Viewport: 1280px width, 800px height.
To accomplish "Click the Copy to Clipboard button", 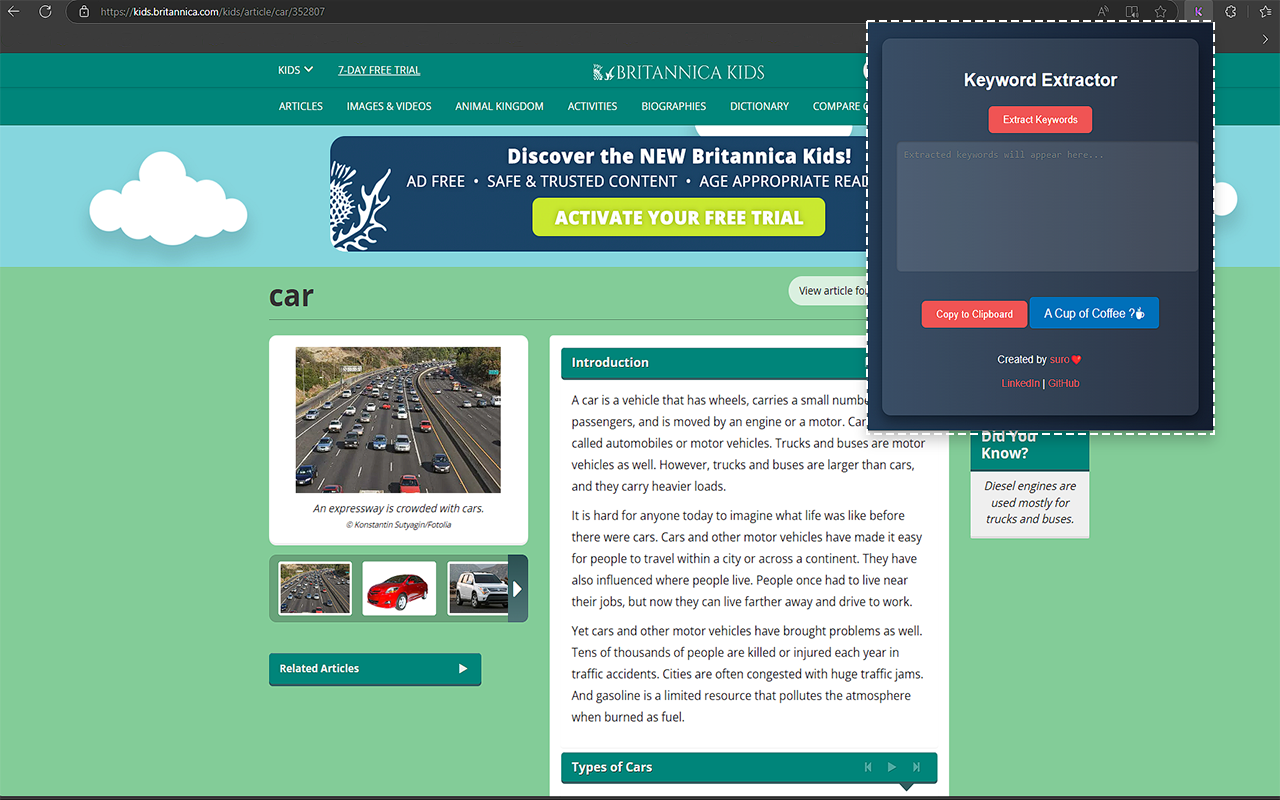I will coord(974,314).
